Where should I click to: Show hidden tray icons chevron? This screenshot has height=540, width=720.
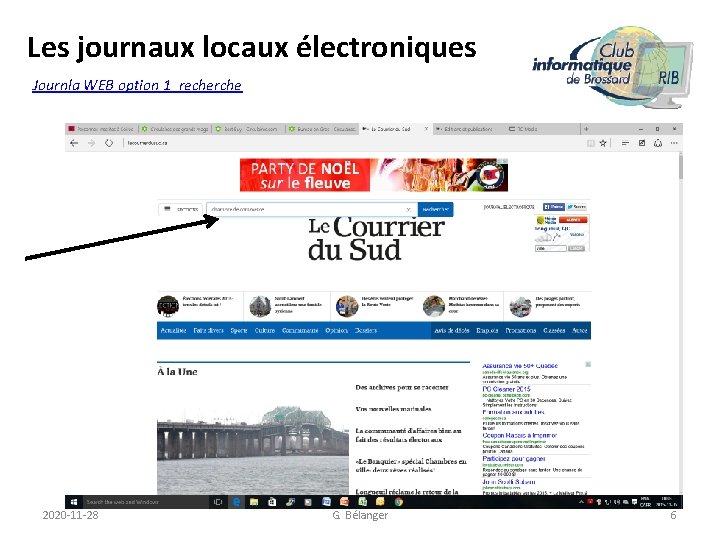pos(581,502)
